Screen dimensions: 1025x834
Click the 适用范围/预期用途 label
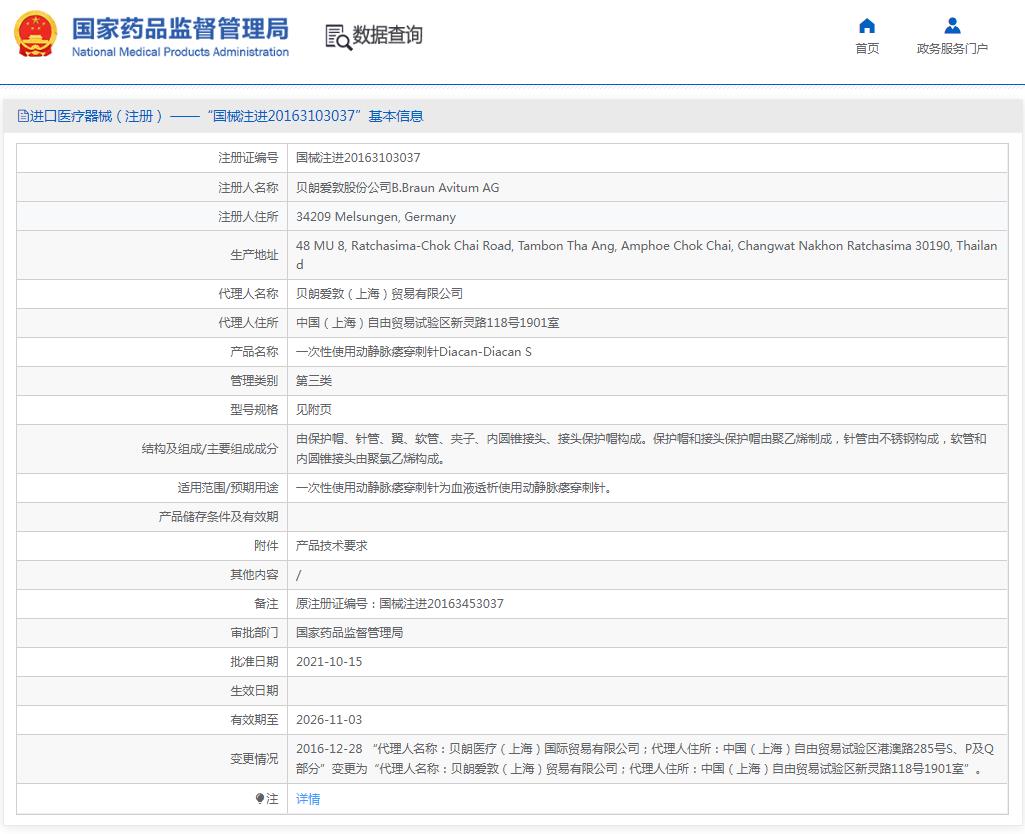pos(227,488)
